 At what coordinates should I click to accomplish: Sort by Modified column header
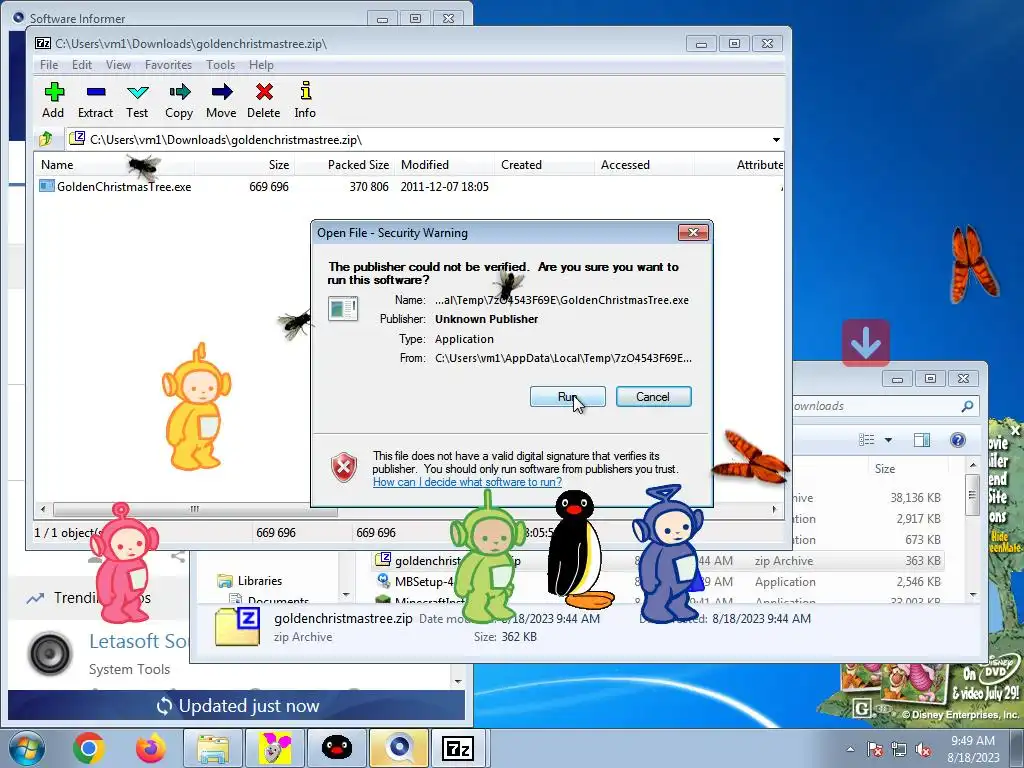(444, 165)
